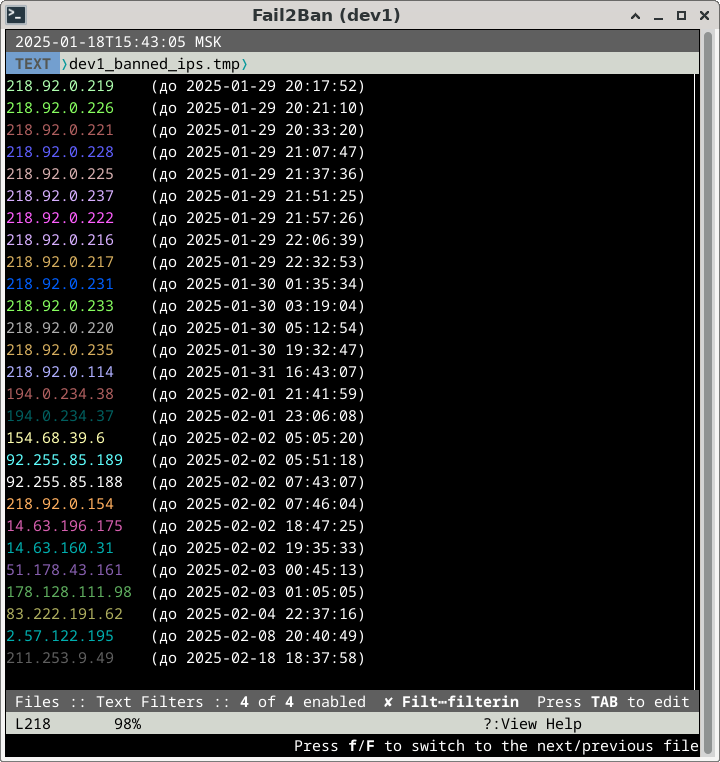Minimize the Fail2Ban window
Image resolution: width=720 pixels, height=762 pixels.
(x=658, y=16)
